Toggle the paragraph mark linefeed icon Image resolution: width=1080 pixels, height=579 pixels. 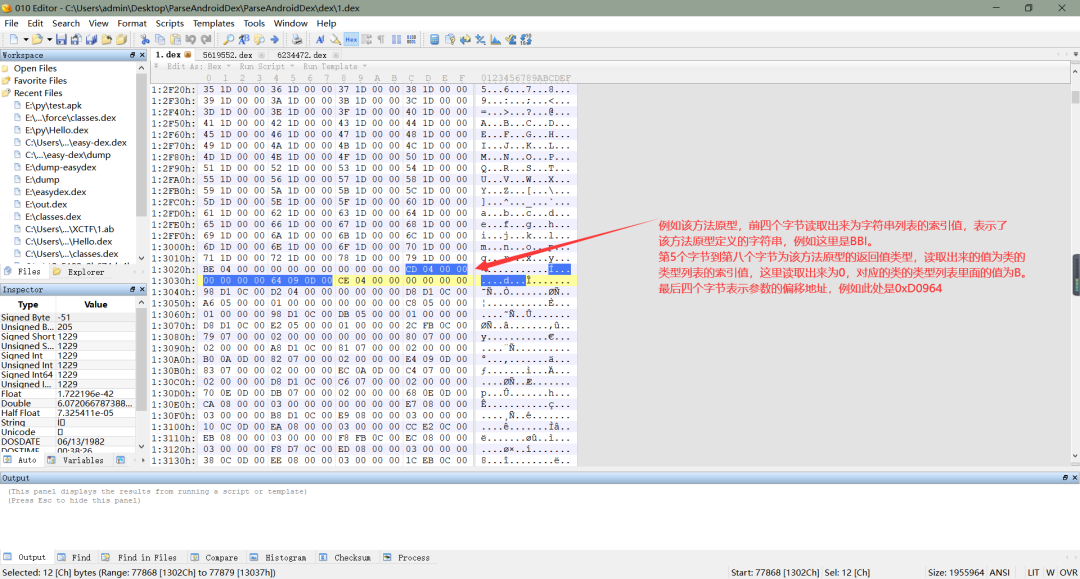(x=381, y=39)
